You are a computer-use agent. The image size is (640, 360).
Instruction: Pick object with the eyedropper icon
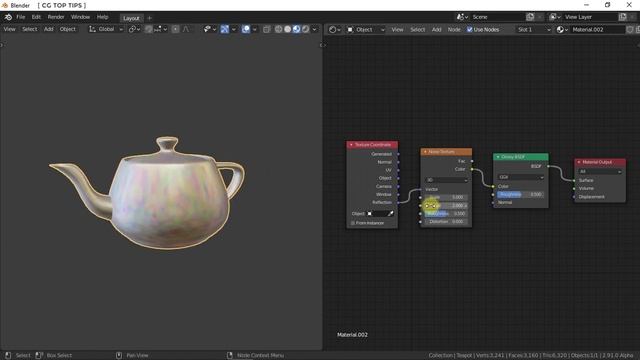coord(391,213)
